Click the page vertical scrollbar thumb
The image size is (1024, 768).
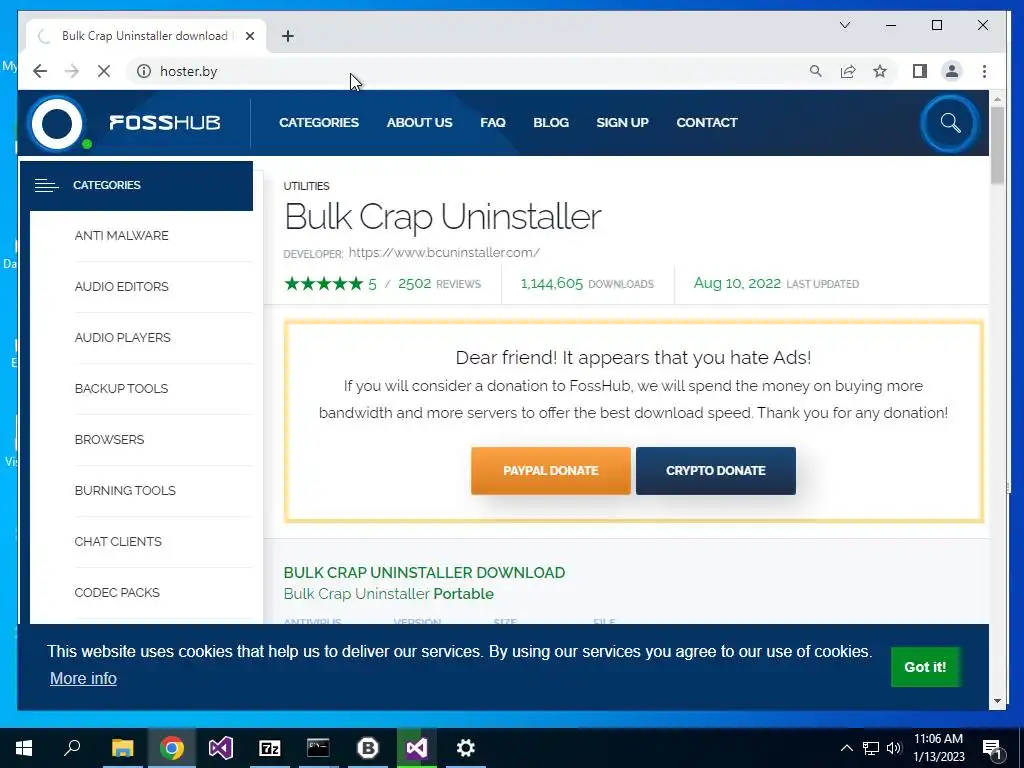tap(997, 144)
